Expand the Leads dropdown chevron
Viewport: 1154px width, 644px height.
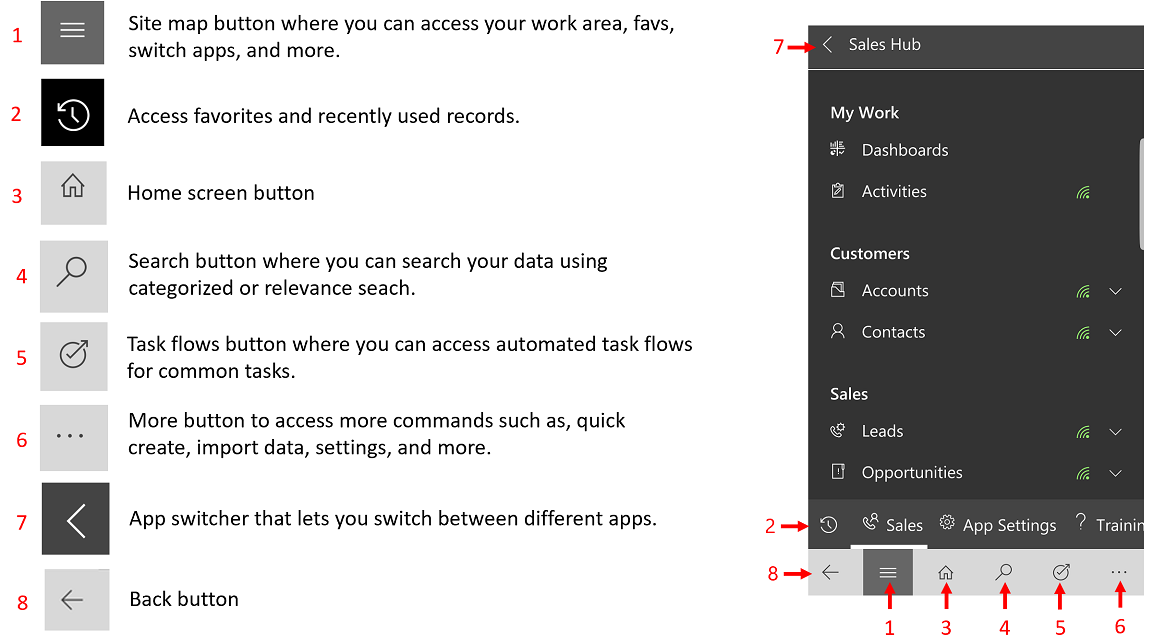coord(1116,432)
